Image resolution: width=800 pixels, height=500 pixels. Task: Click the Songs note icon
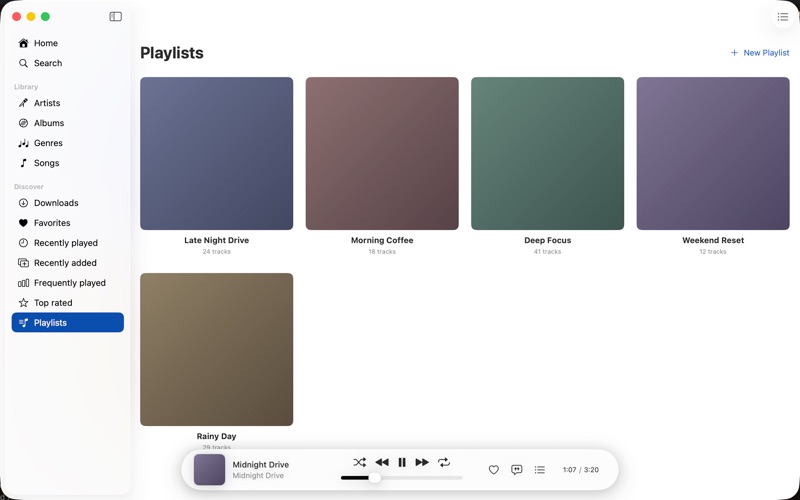tap(23, 163)
